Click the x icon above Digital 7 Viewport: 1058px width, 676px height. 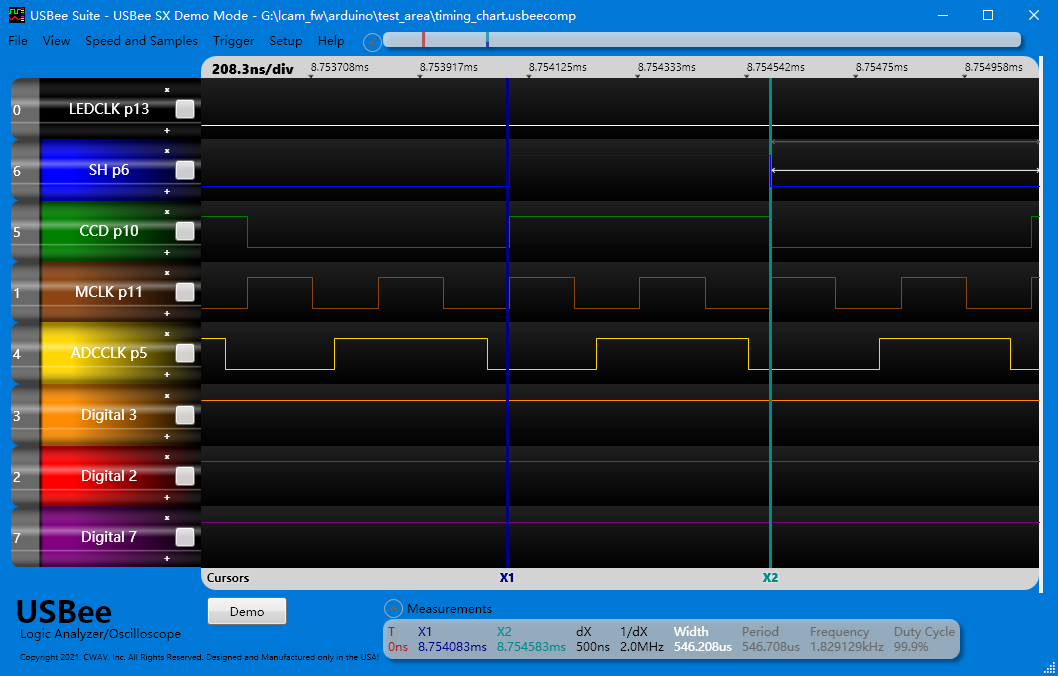[167, 517]
